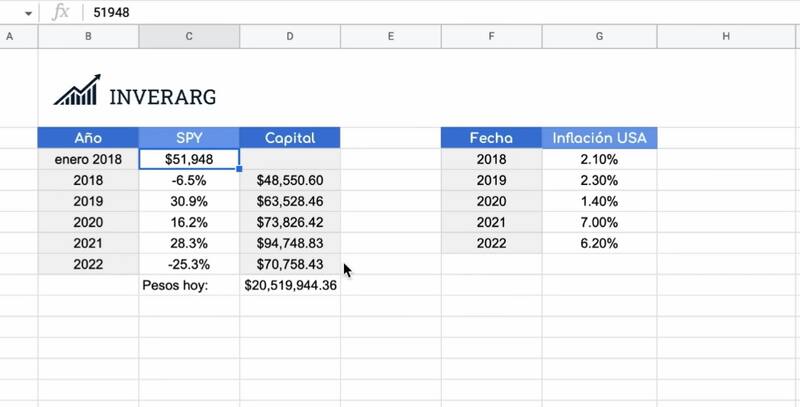Select column C header
This screenshot has width=800, height=407.
189,37
